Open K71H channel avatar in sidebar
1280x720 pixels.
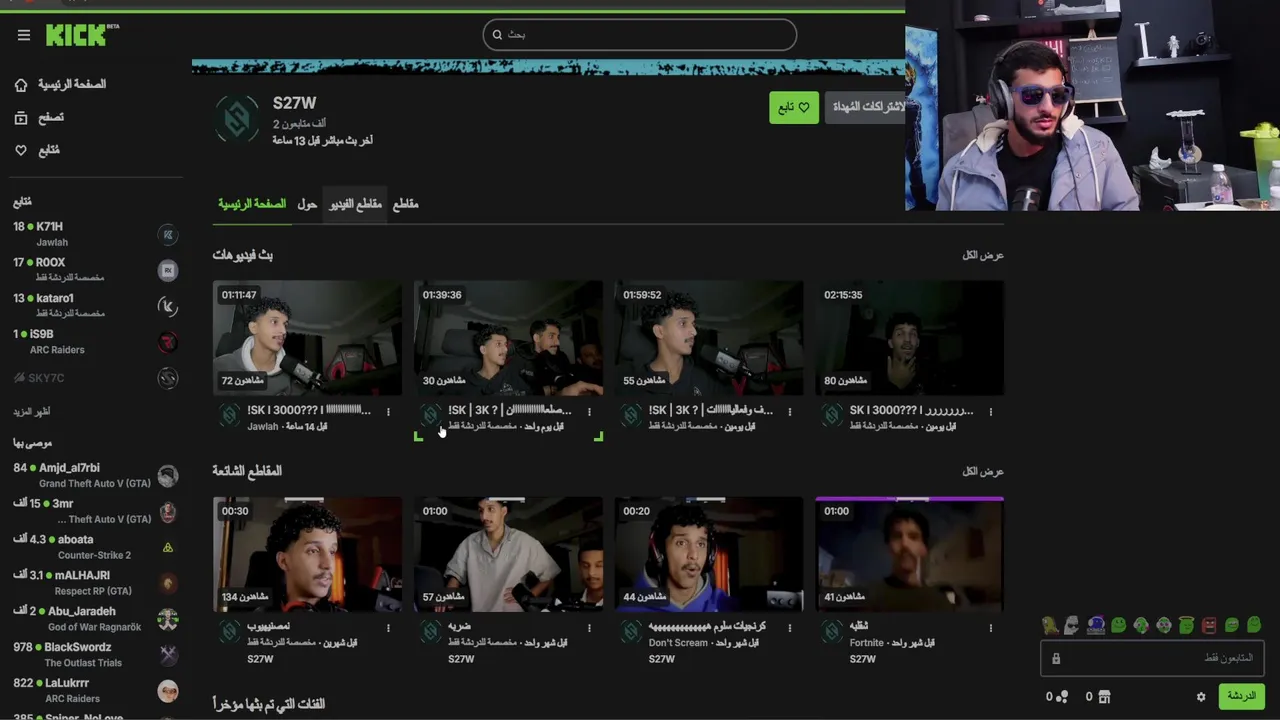(x=168, y=235)
